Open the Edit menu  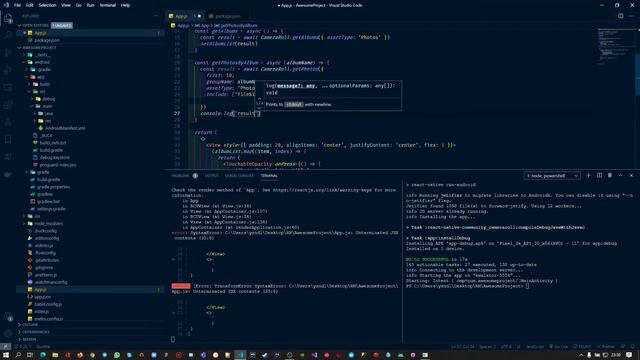click(x=29, y=5)
